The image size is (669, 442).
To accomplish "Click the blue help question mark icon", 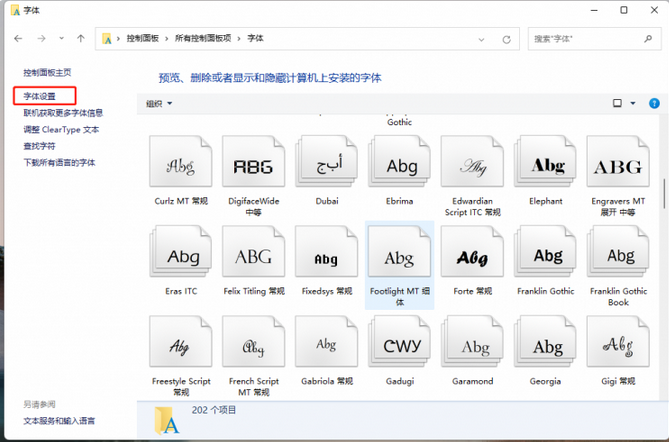I will coord(654,103).
